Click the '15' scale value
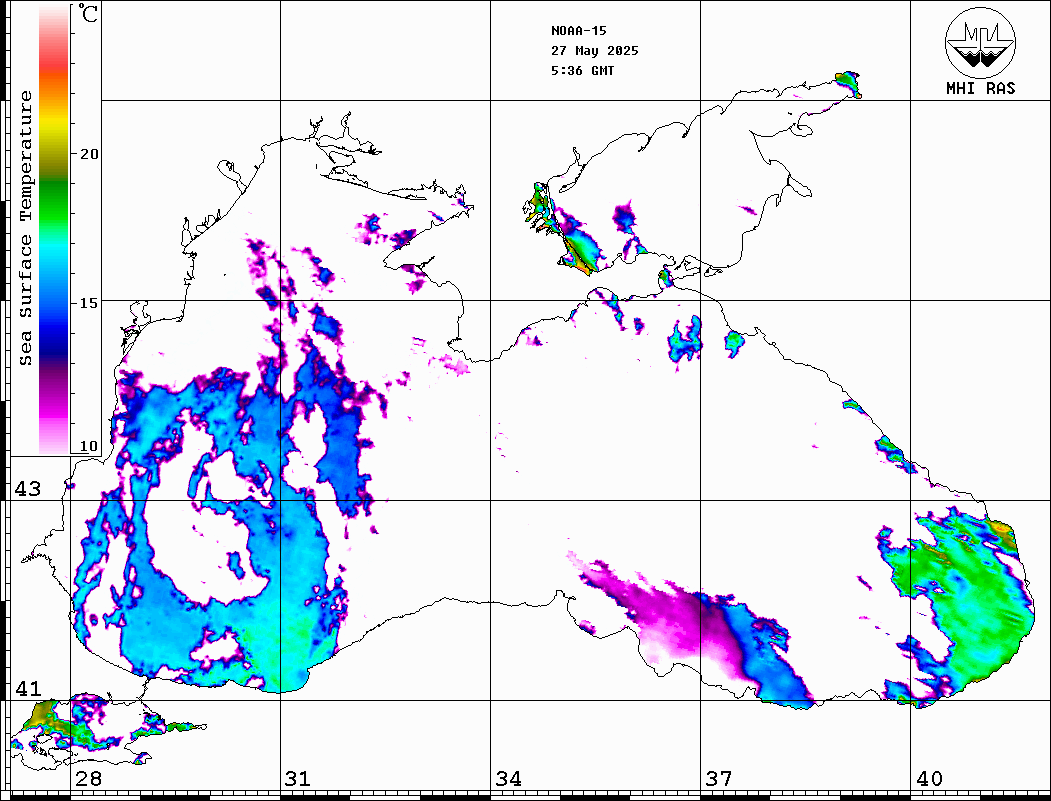 (x=89, y=303)
